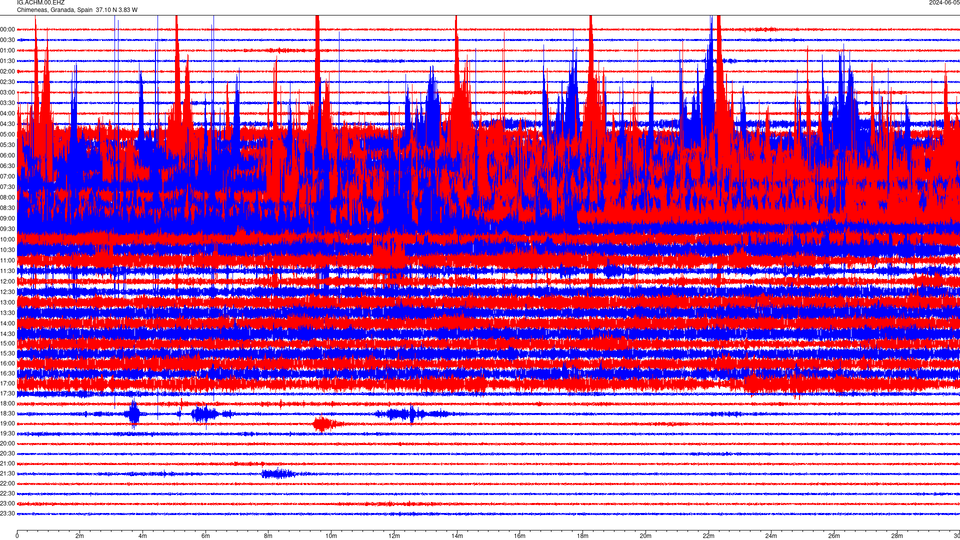Screen dimensions: 960x540
Task: Select the 13:00 trace time label
Action: 8,302
